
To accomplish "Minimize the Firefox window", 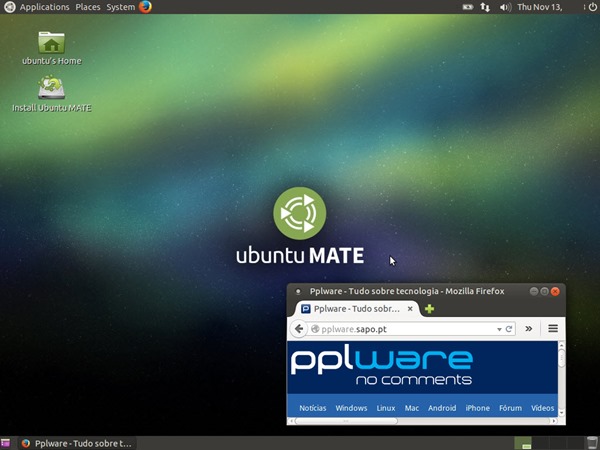I will coord(533,292).
